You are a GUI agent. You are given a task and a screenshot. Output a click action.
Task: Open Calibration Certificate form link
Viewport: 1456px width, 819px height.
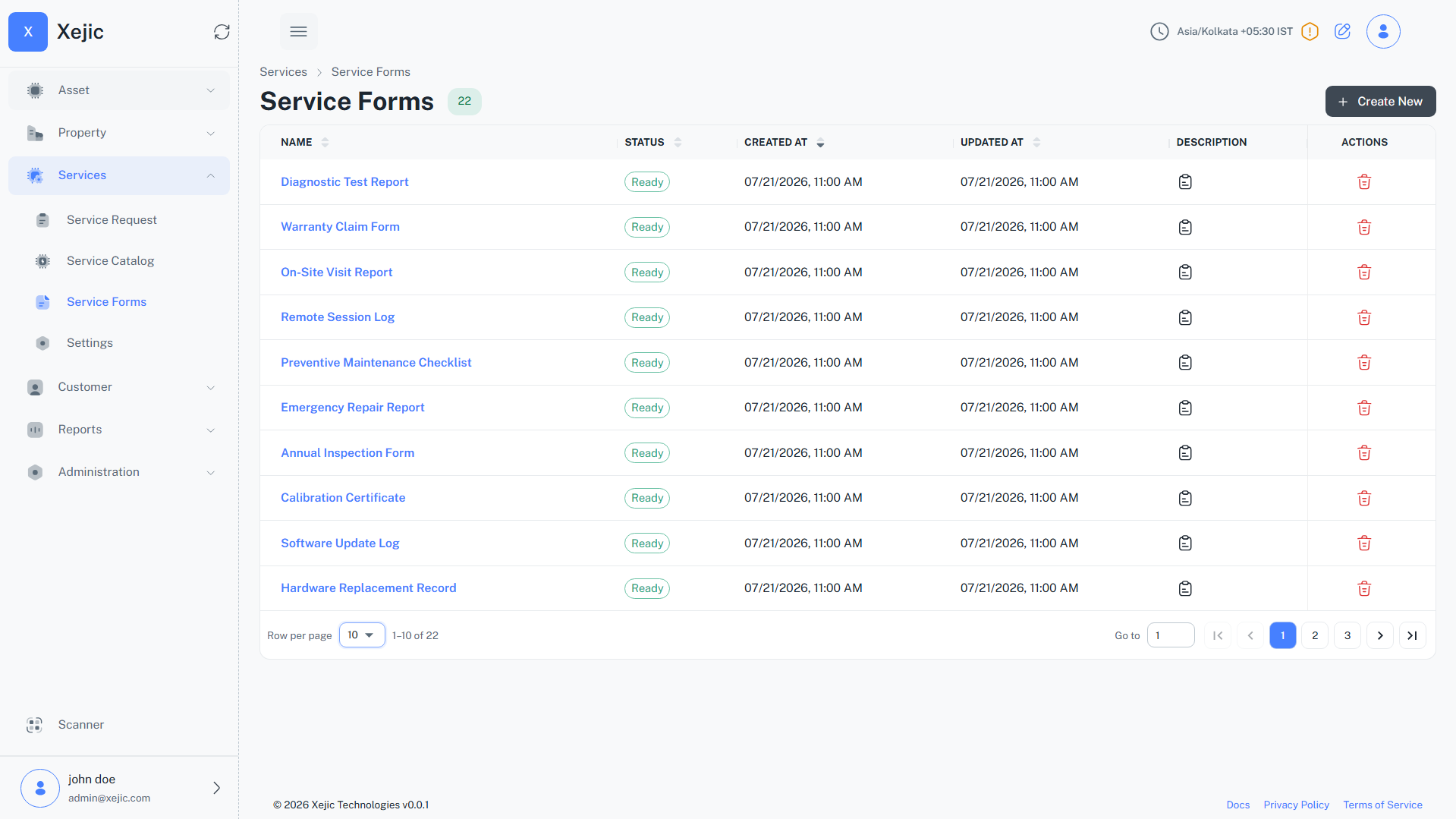[x=343, y=498]
